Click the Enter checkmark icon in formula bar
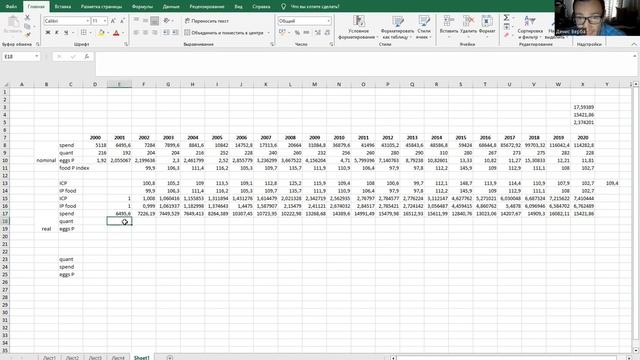This screenshot has height=360, width=640. pyautogui.click(x=73, y=57)
